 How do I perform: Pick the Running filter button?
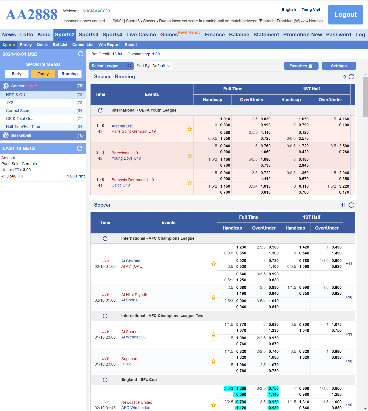70,74
